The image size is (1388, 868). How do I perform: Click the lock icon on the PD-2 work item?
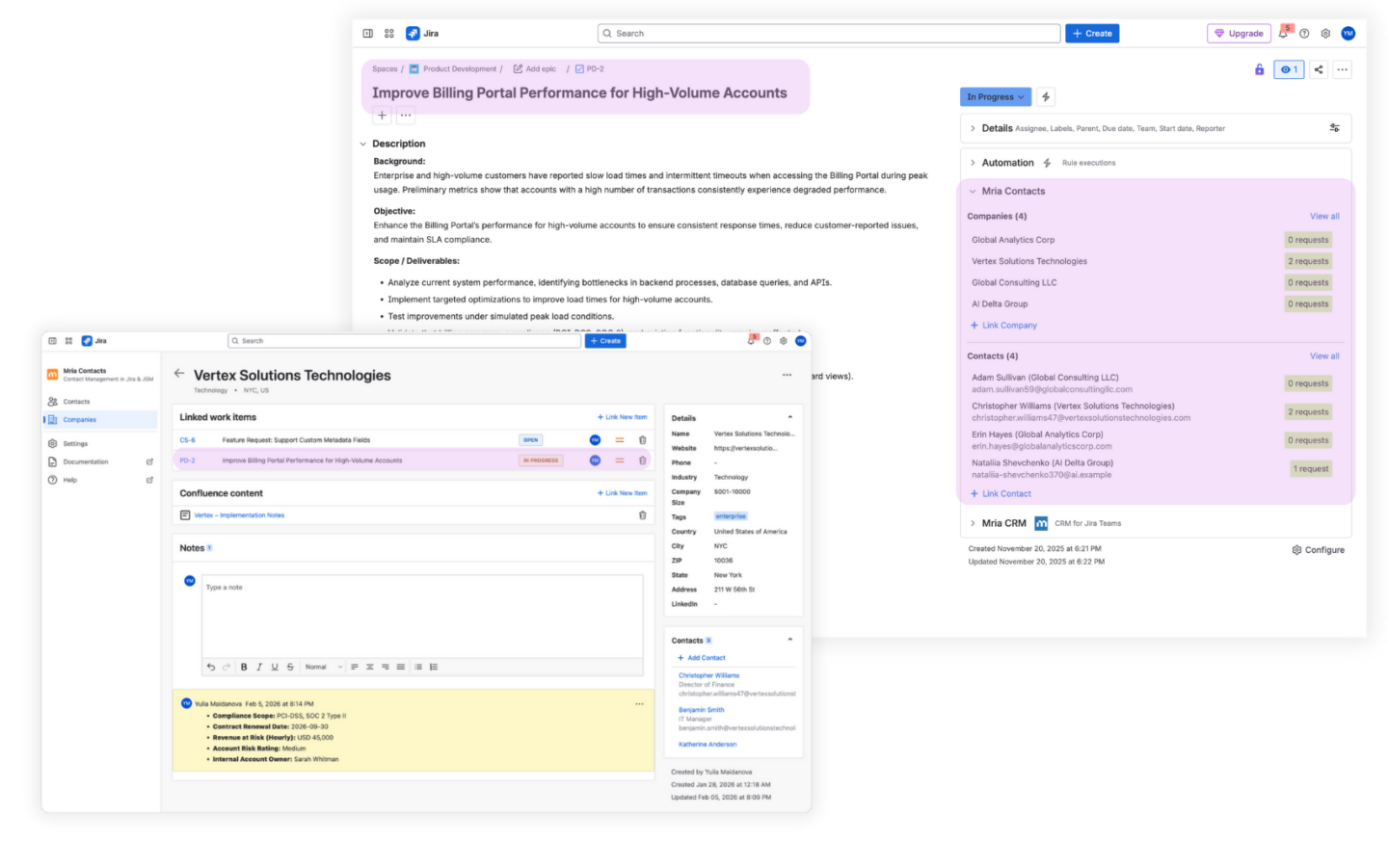pos(1259,68)
